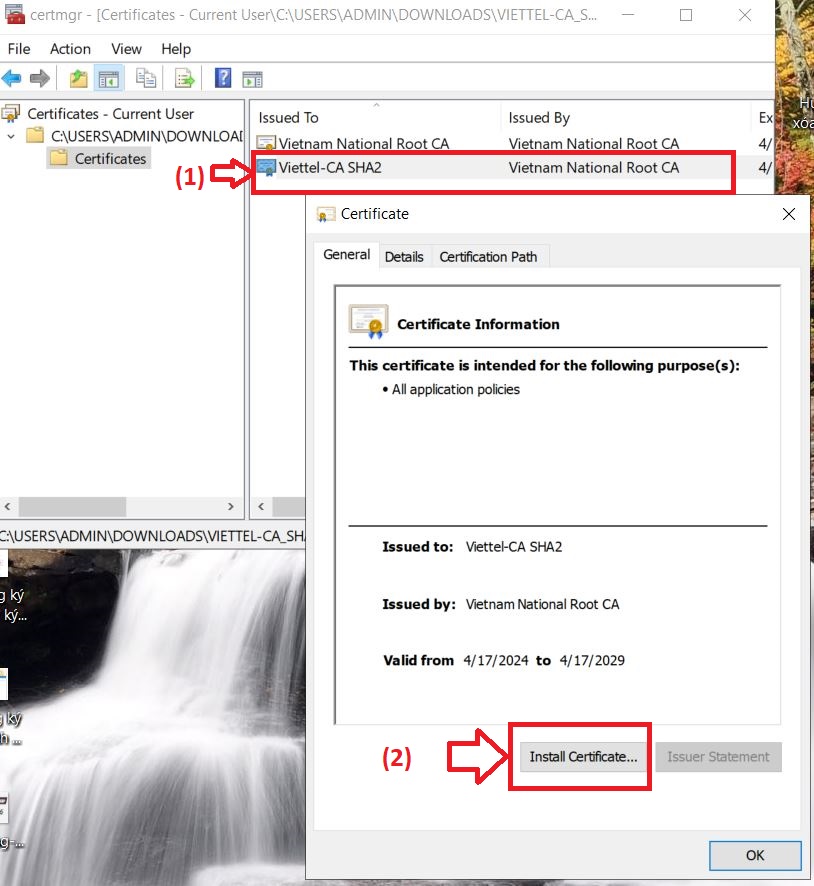Click the certmgr icon in the title bar

click(13, 14)
